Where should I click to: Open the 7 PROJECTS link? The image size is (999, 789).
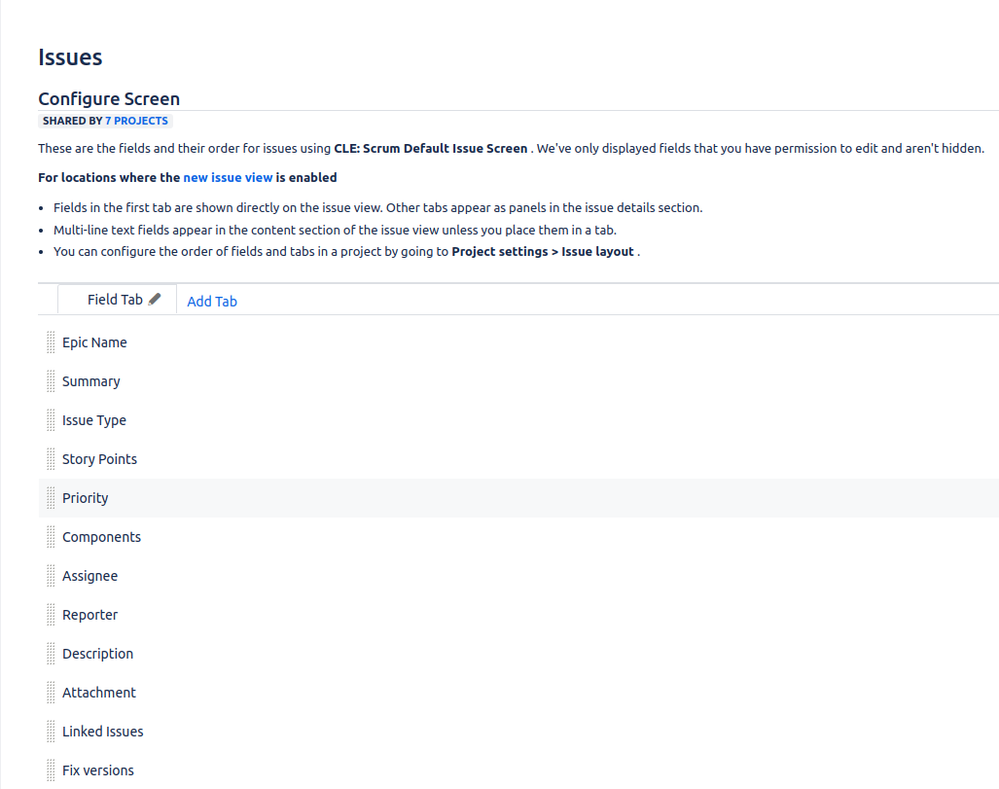click(137, 120)
